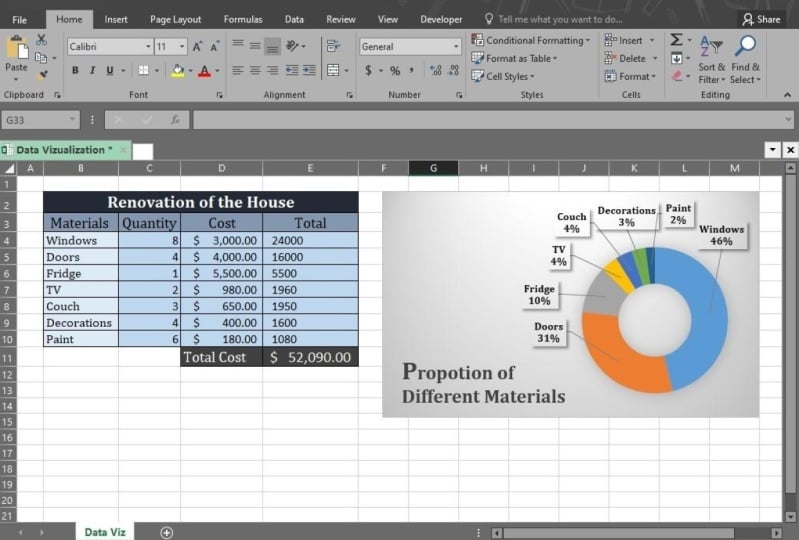799x540 pixels.
Task: Open Find & Select menu
Action: tap(745, 60)
